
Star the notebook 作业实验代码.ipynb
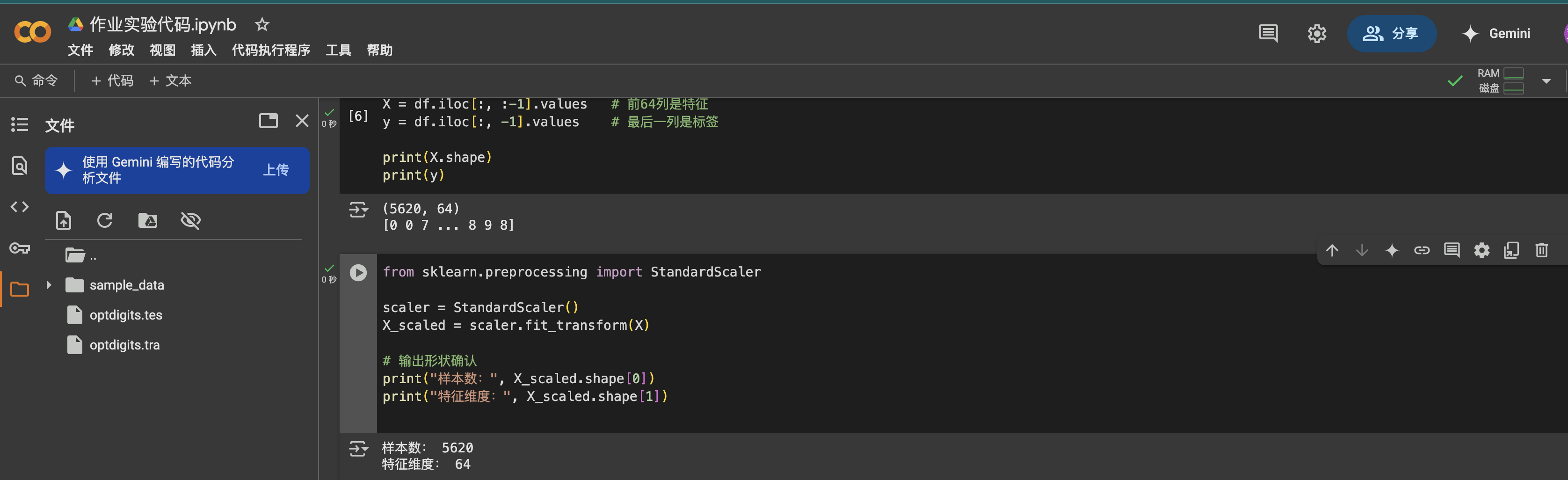click(x=262, y=24)
